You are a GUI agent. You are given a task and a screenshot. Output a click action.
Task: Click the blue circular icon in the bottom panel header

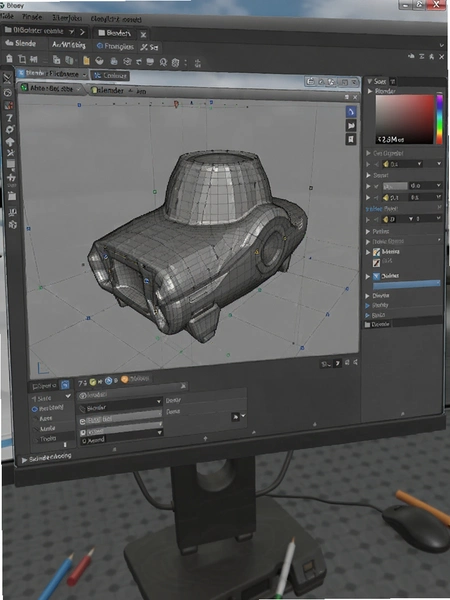[109, 381]
